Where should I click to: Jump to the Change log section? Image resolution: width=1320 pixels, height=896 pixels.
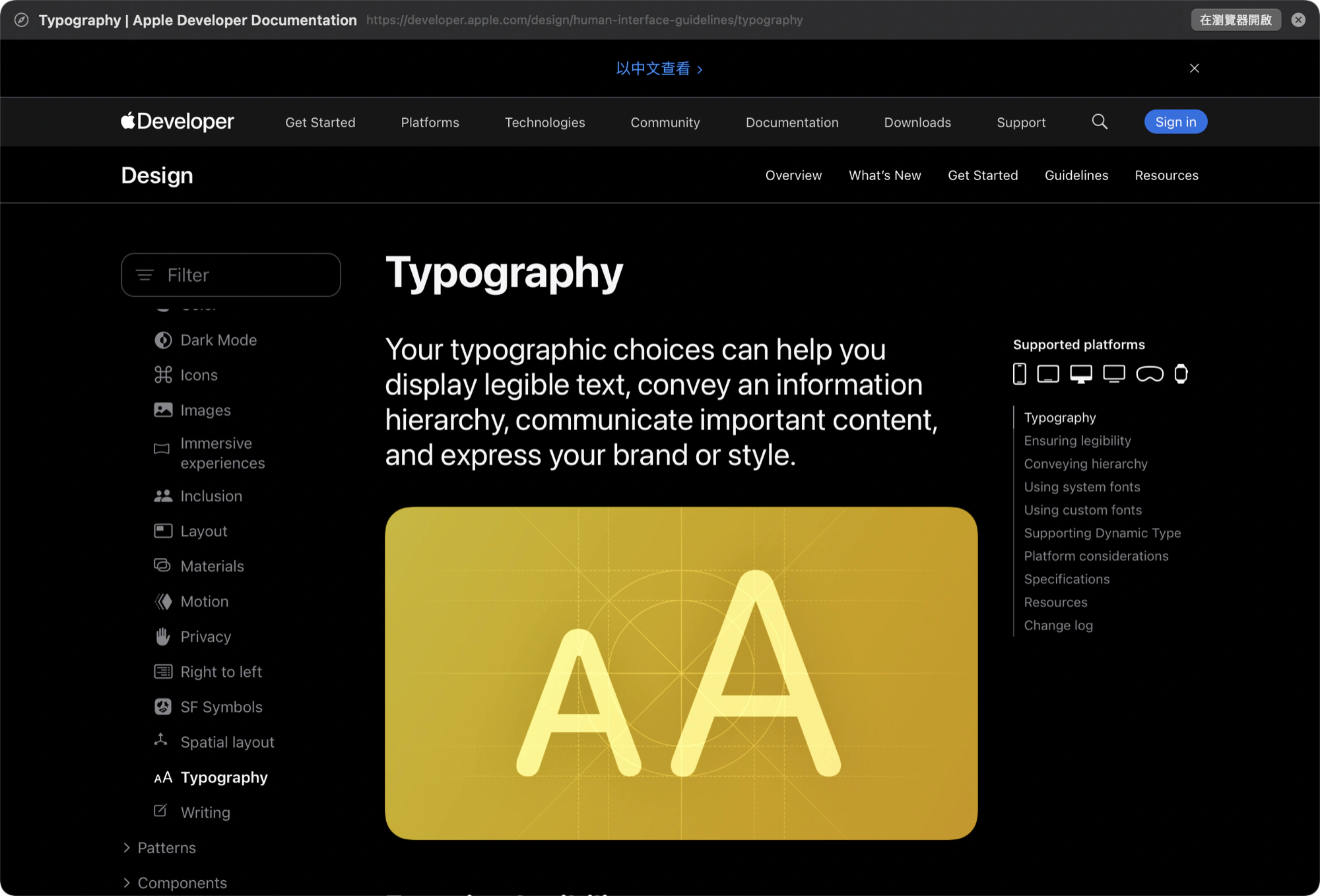click(x=1058, y=625)
